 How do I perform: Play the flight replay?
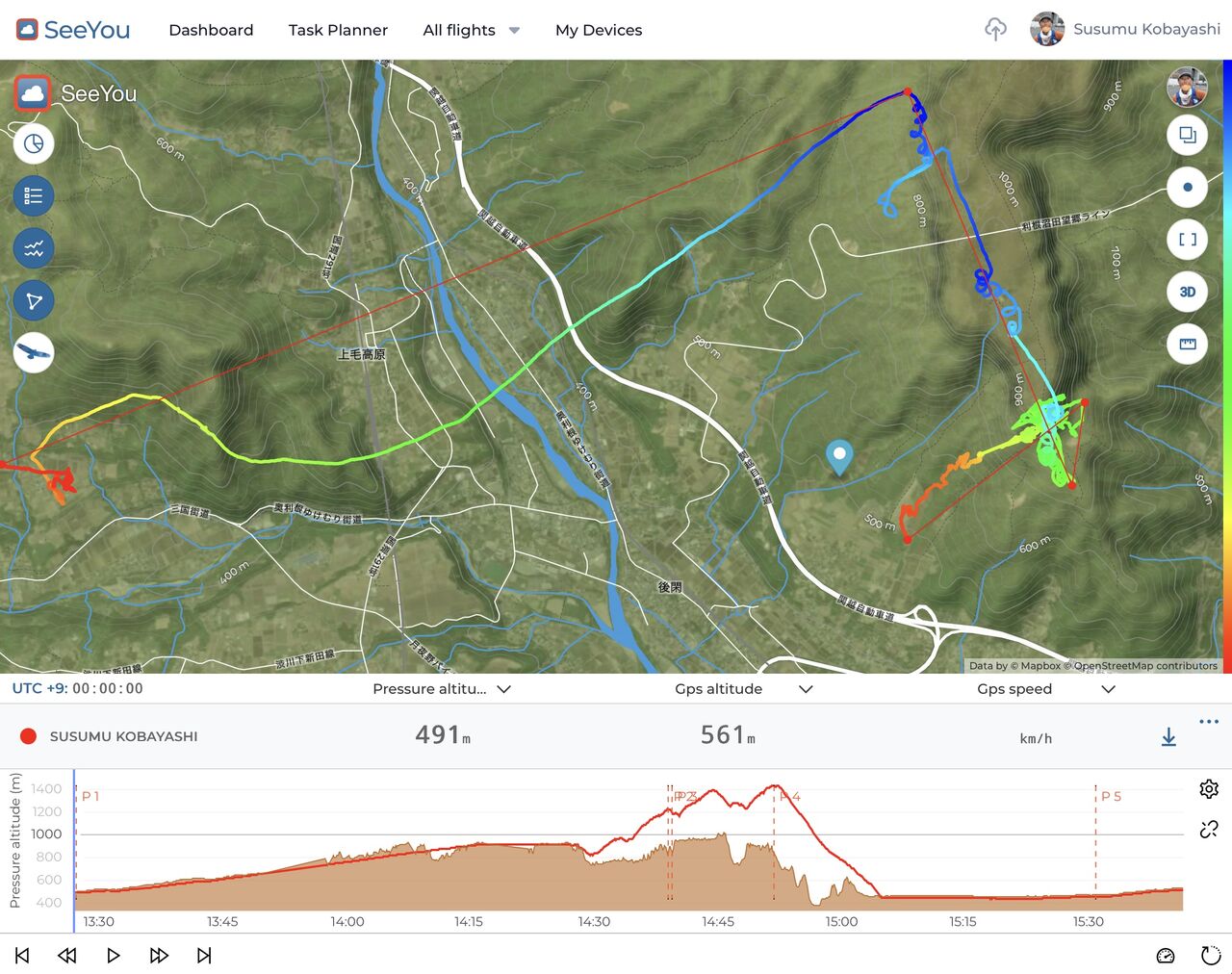(113, 955)
